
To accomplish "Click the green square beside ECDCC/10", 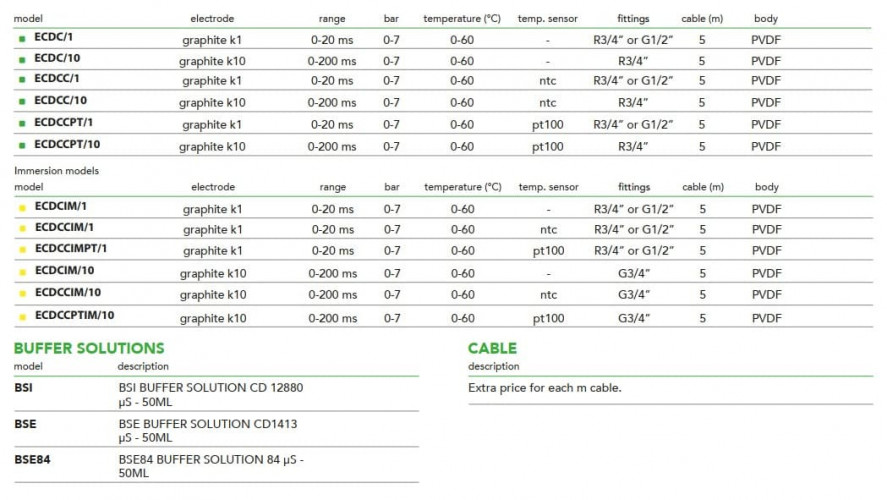I will pyautogui.click(x=22, y=101).
